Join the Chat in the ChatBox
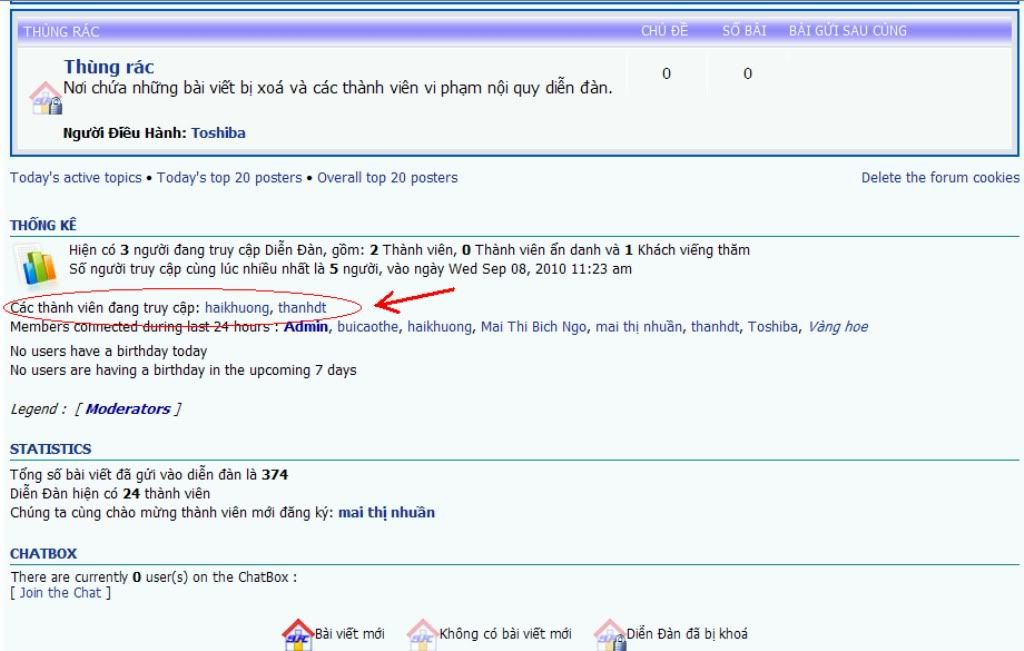 (x=60, y=593)
